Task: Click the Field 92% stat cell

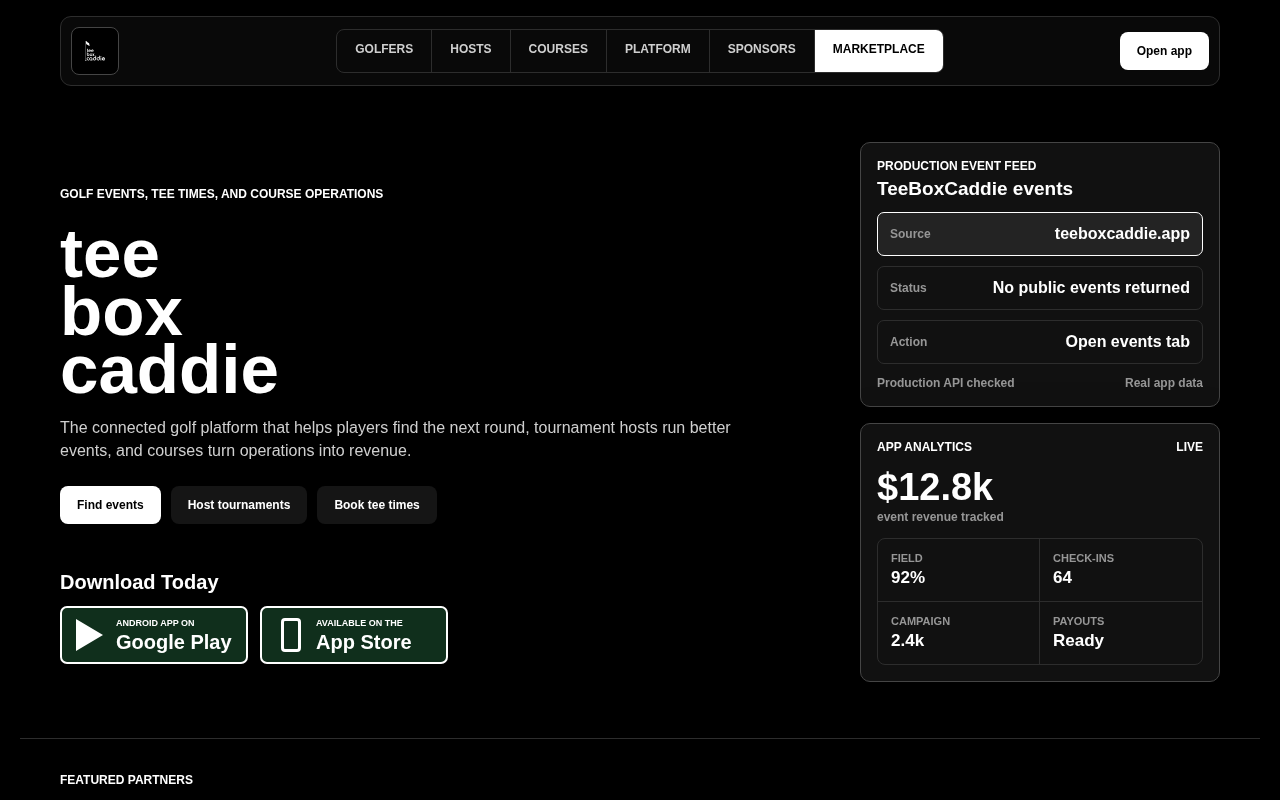Action: [x=959, y=570]
